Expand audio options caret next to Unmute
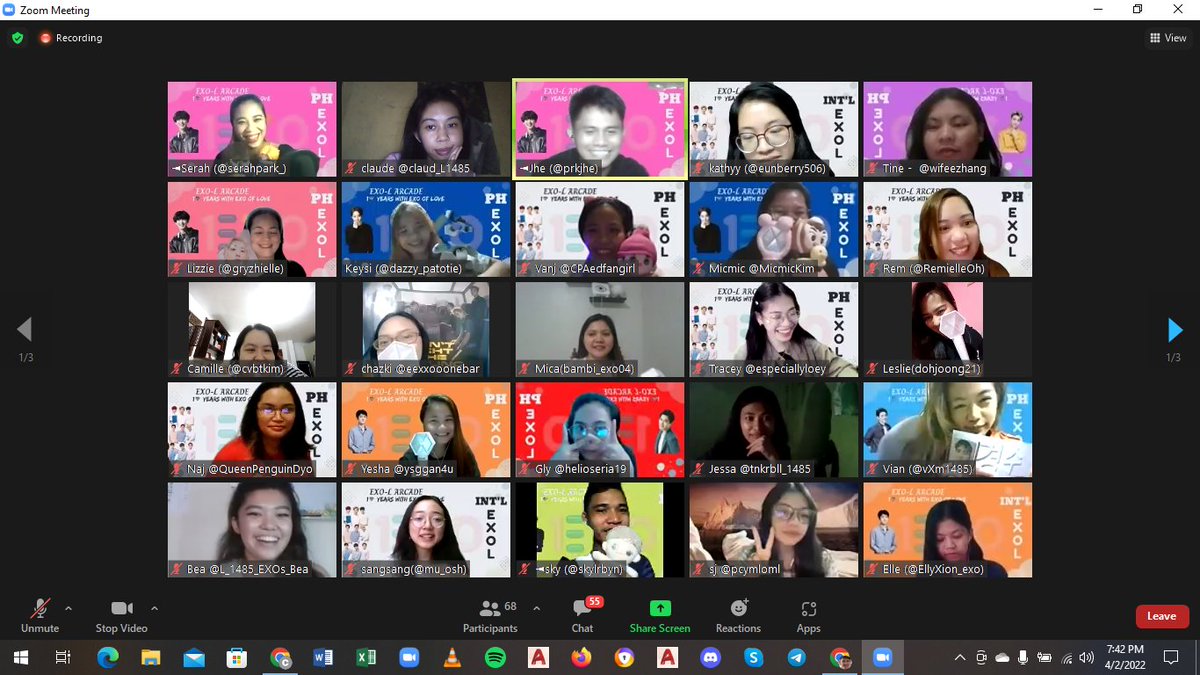1200x675 pixels. (68, 608)
